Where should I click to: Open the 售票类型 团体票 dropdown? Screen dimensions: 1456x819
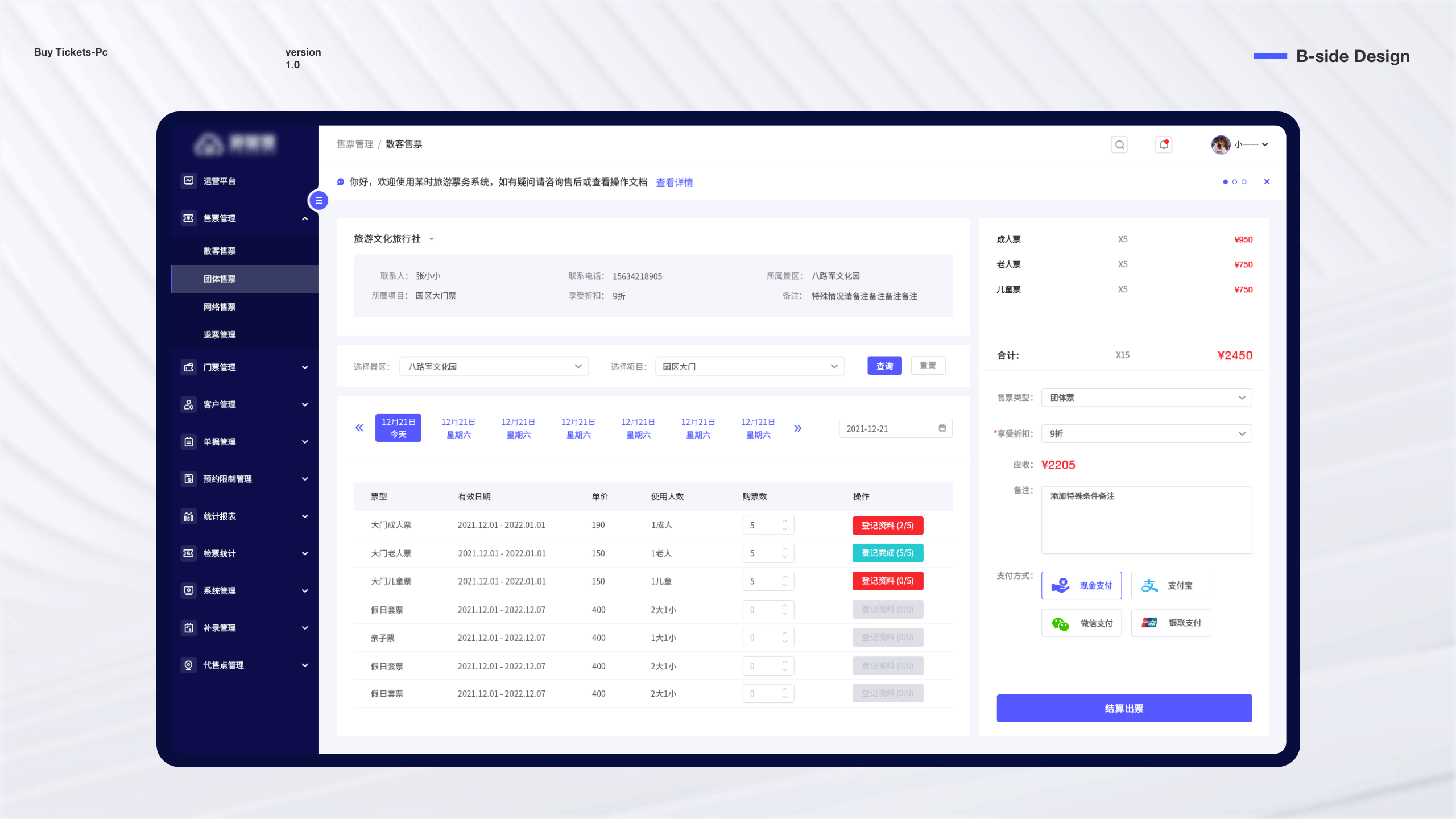1146,398
